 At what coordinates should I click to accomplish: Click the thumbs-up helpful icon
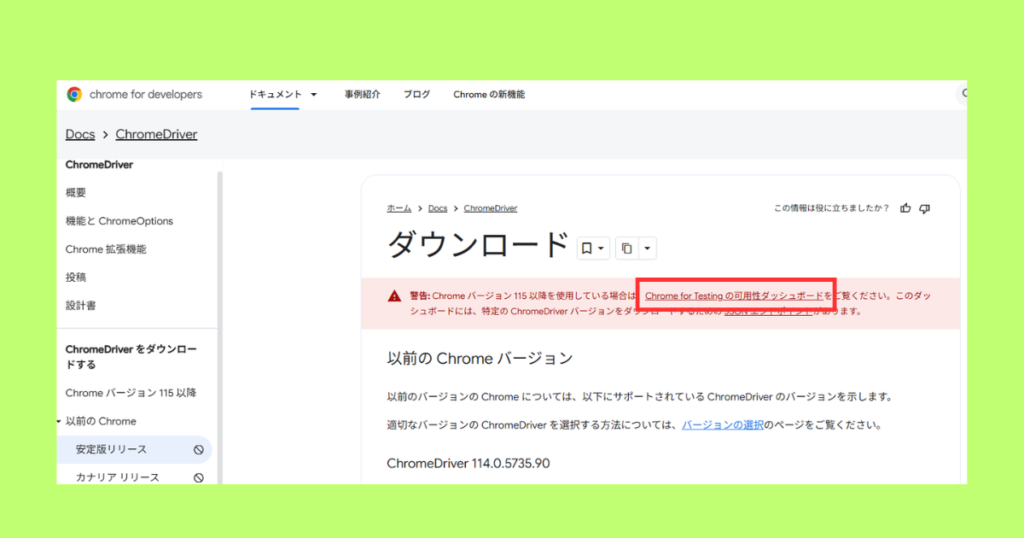906,208
